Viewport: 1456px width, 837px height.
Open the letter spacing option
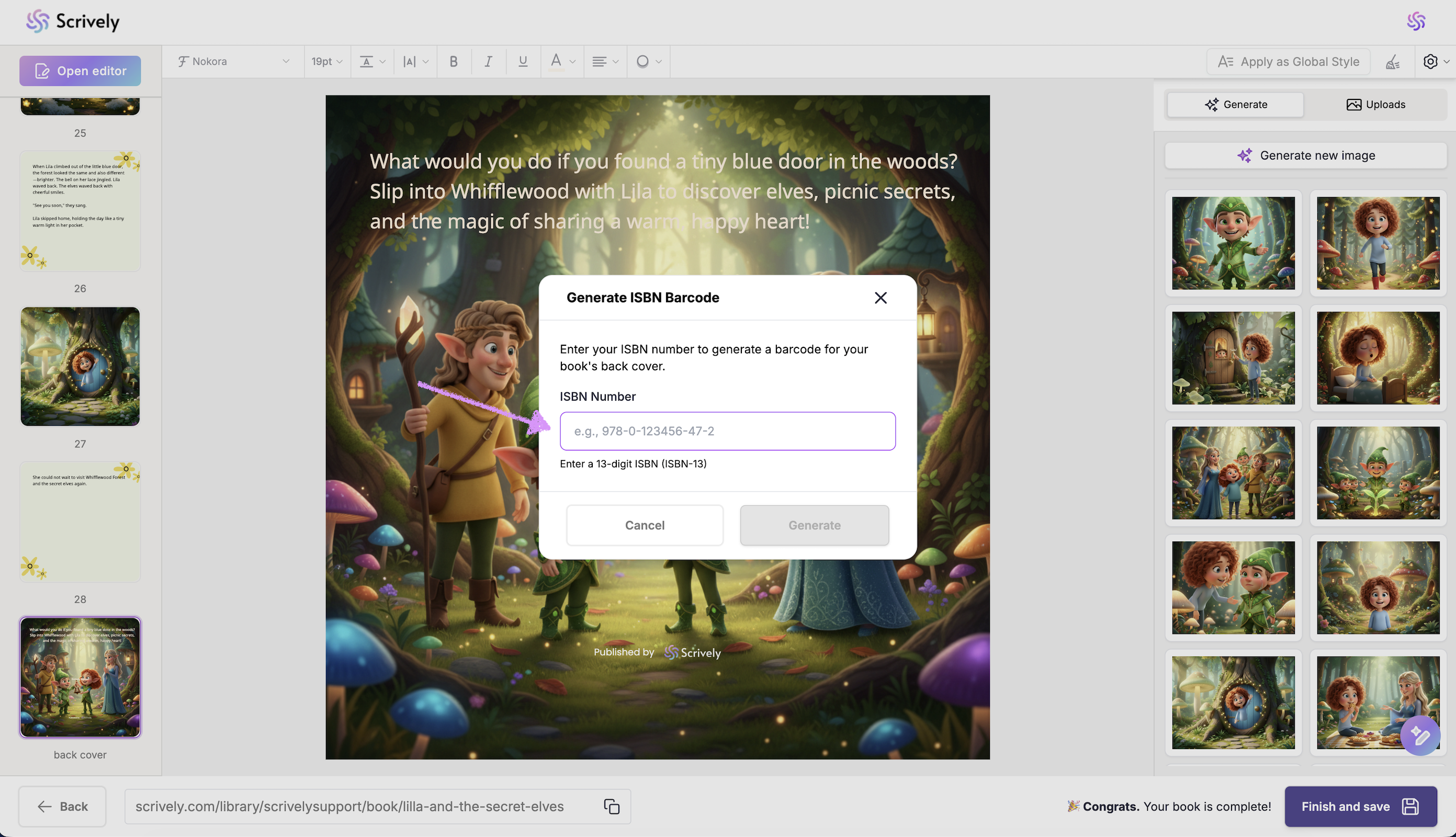415,62
